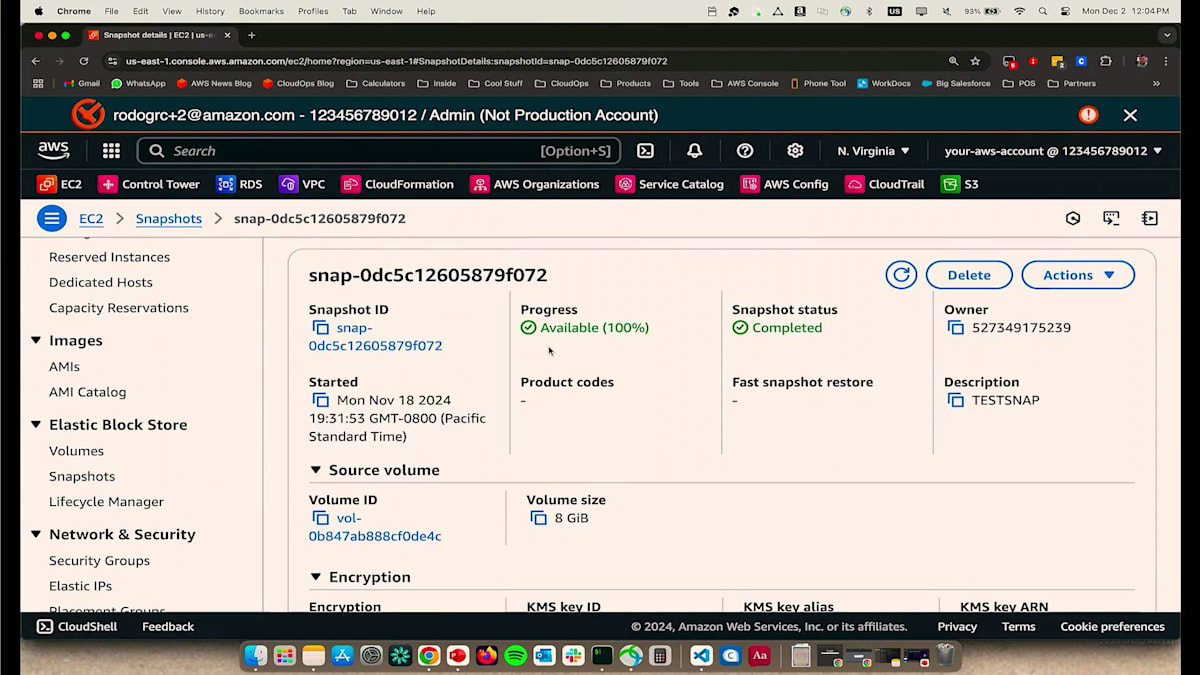
Task: Open EC2 favorite shortcut in the bar
Action: (59, 184)
